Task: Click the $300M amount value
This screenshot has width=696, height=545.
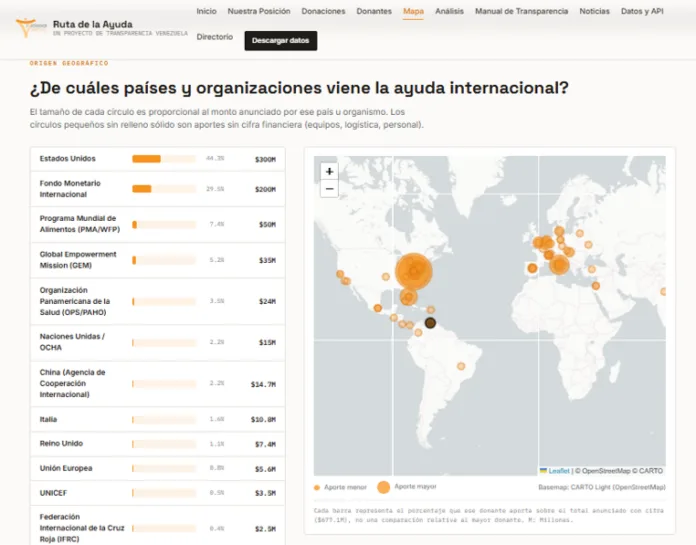Action: [265, 159]
